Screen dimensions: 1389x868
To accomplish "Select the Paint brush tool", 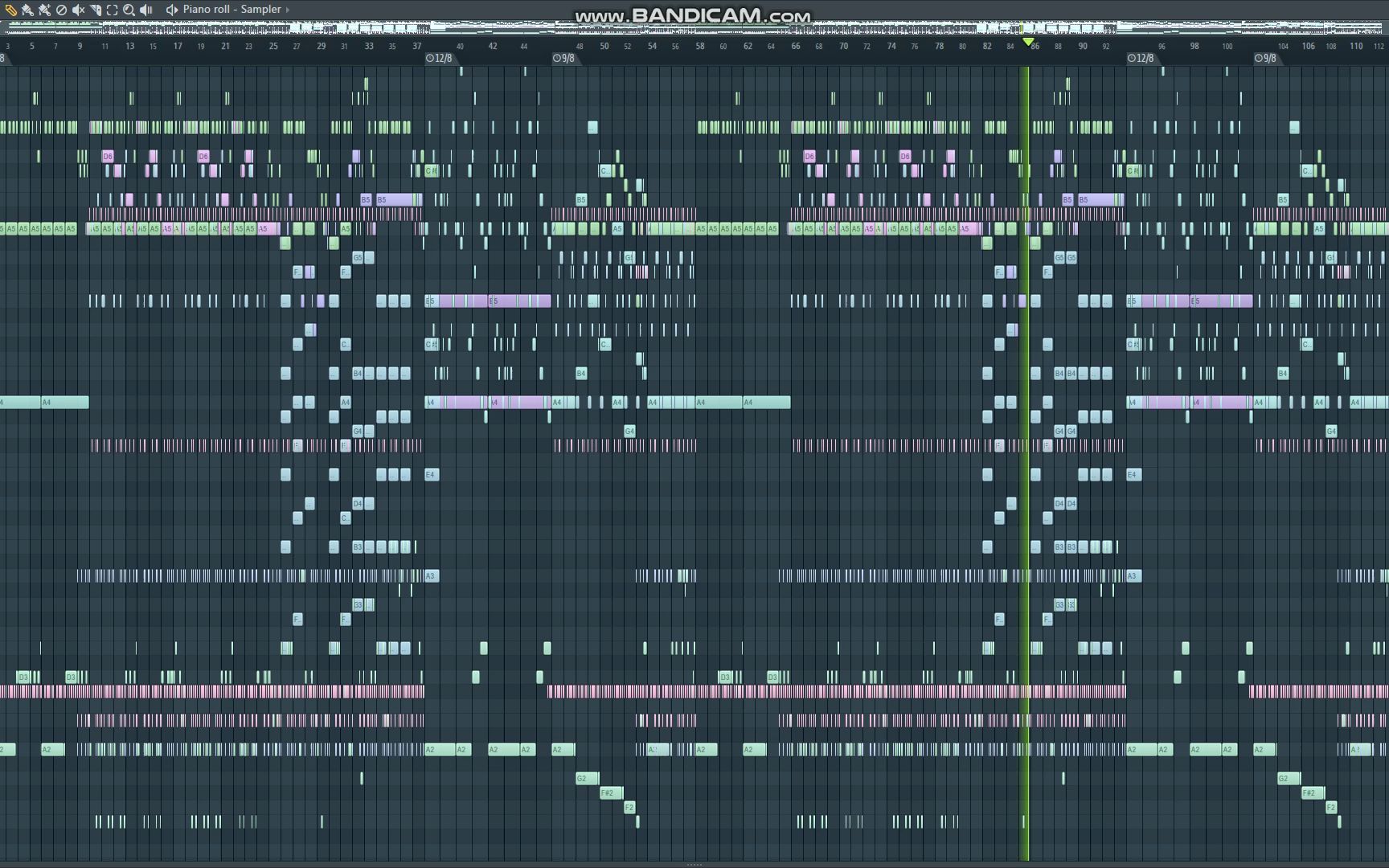I will [27, 10].
